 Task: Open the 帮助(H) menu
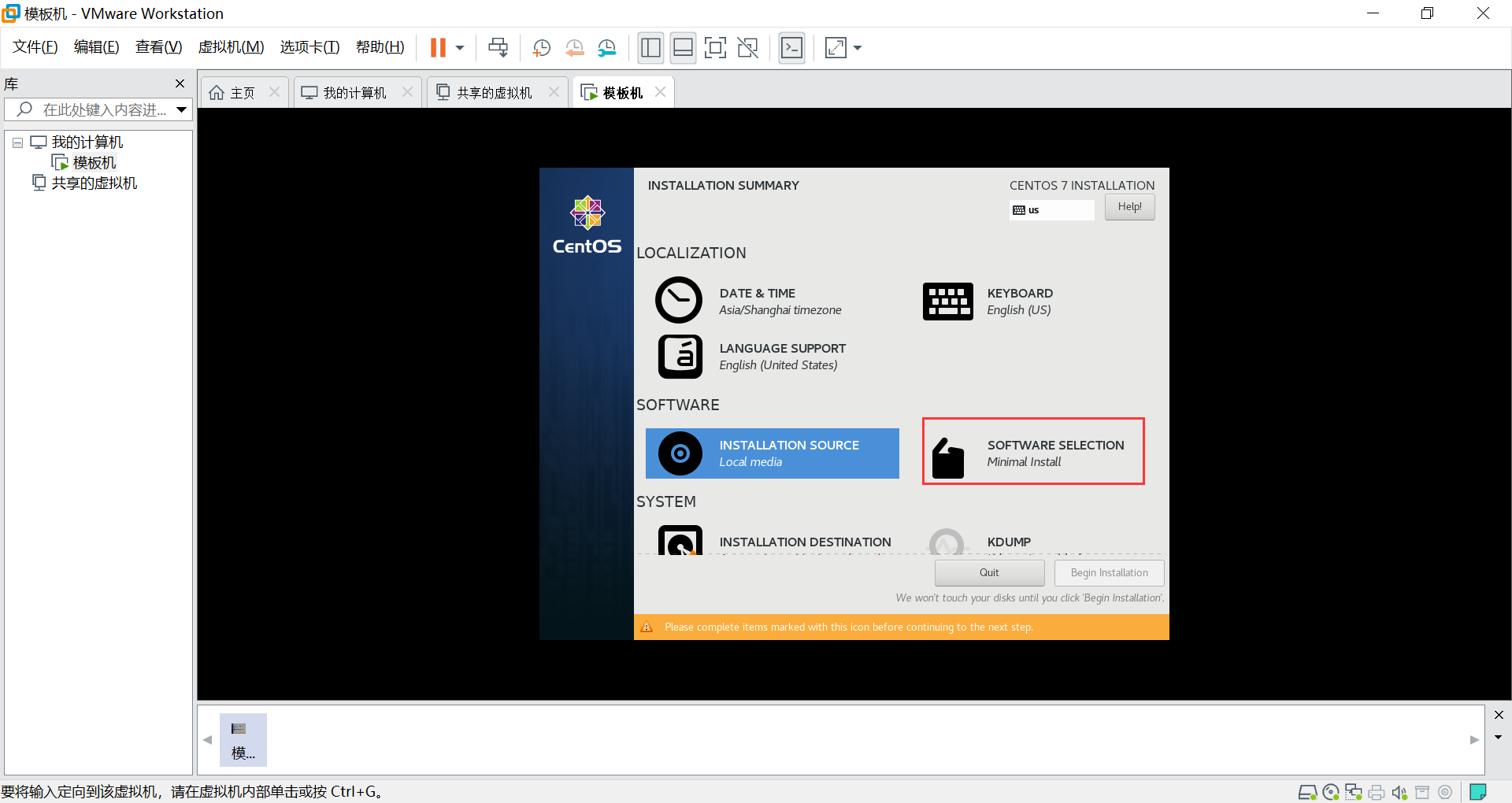tap(380, 47)
